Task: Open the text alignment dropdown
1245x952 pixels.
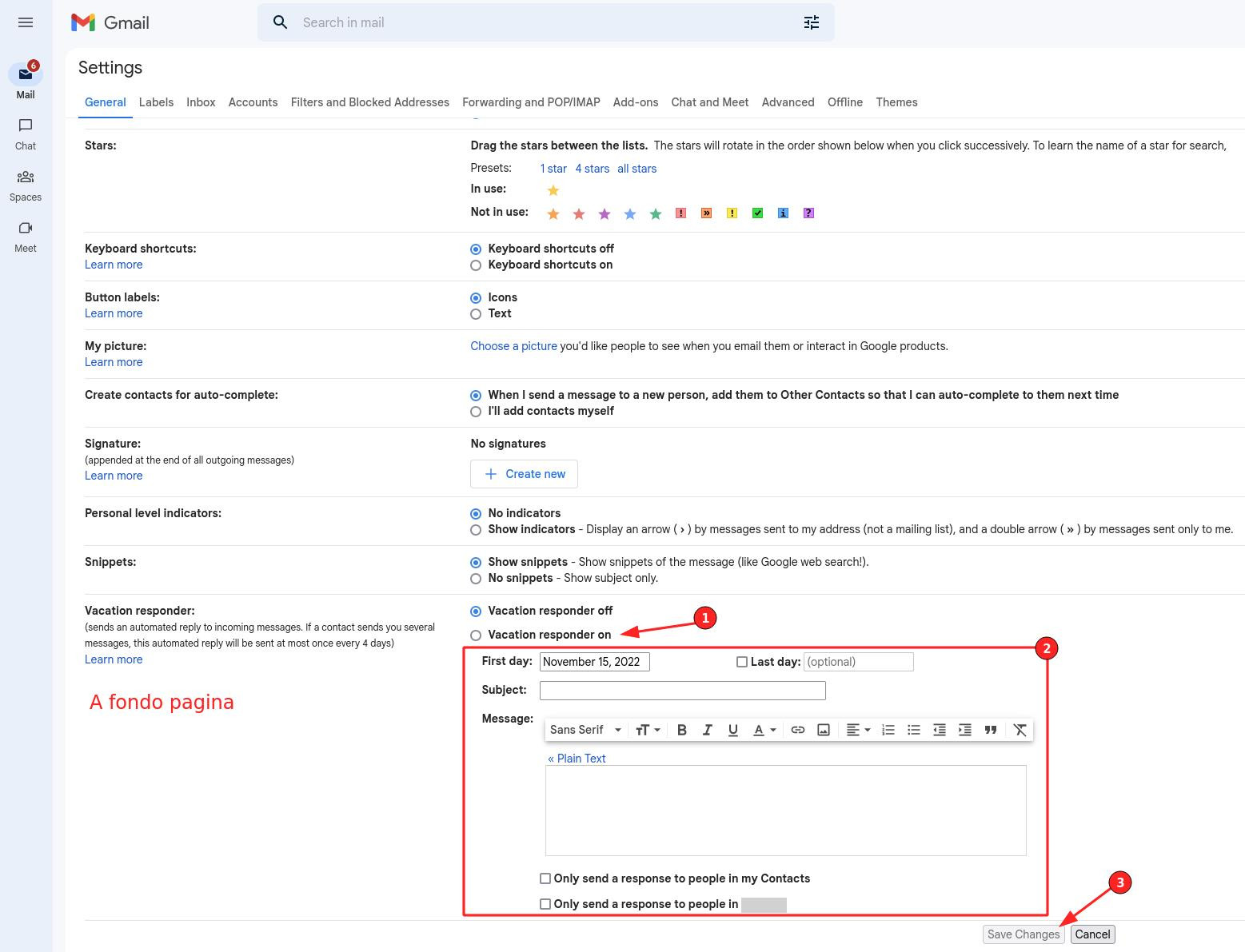Action: pyautogui.click(x=858, y=730)
